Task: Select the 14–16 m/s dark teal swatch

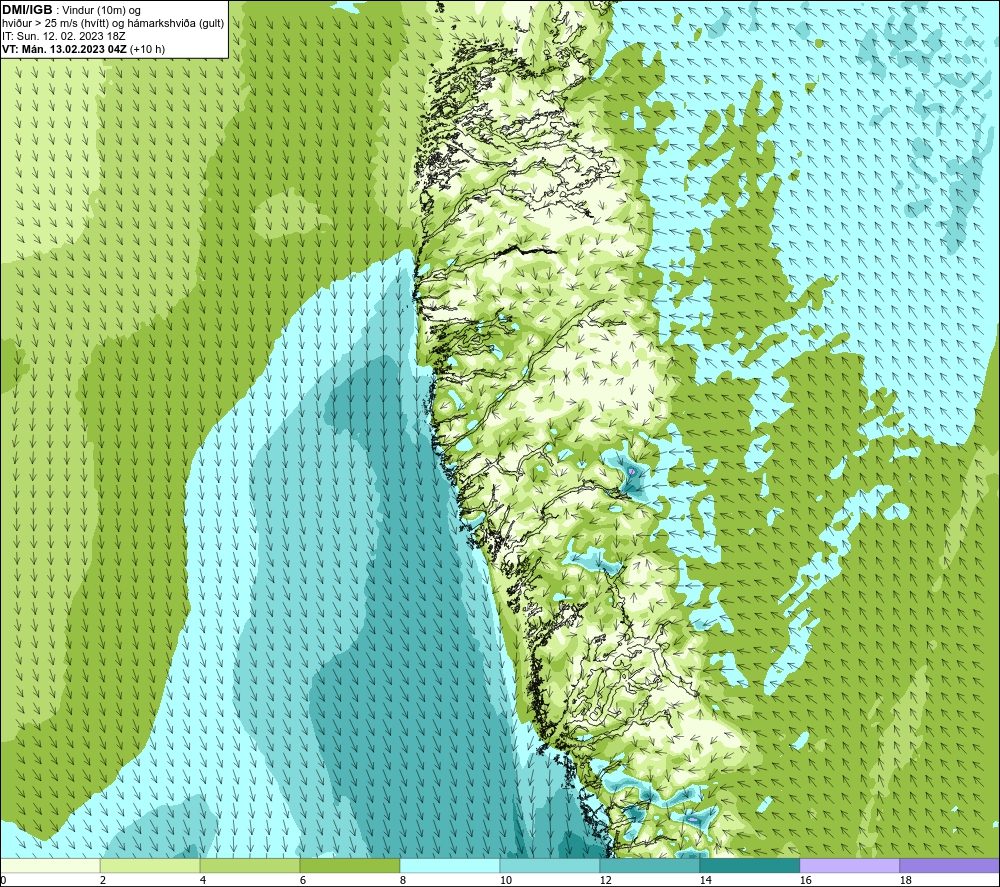Action: (749, 865)
